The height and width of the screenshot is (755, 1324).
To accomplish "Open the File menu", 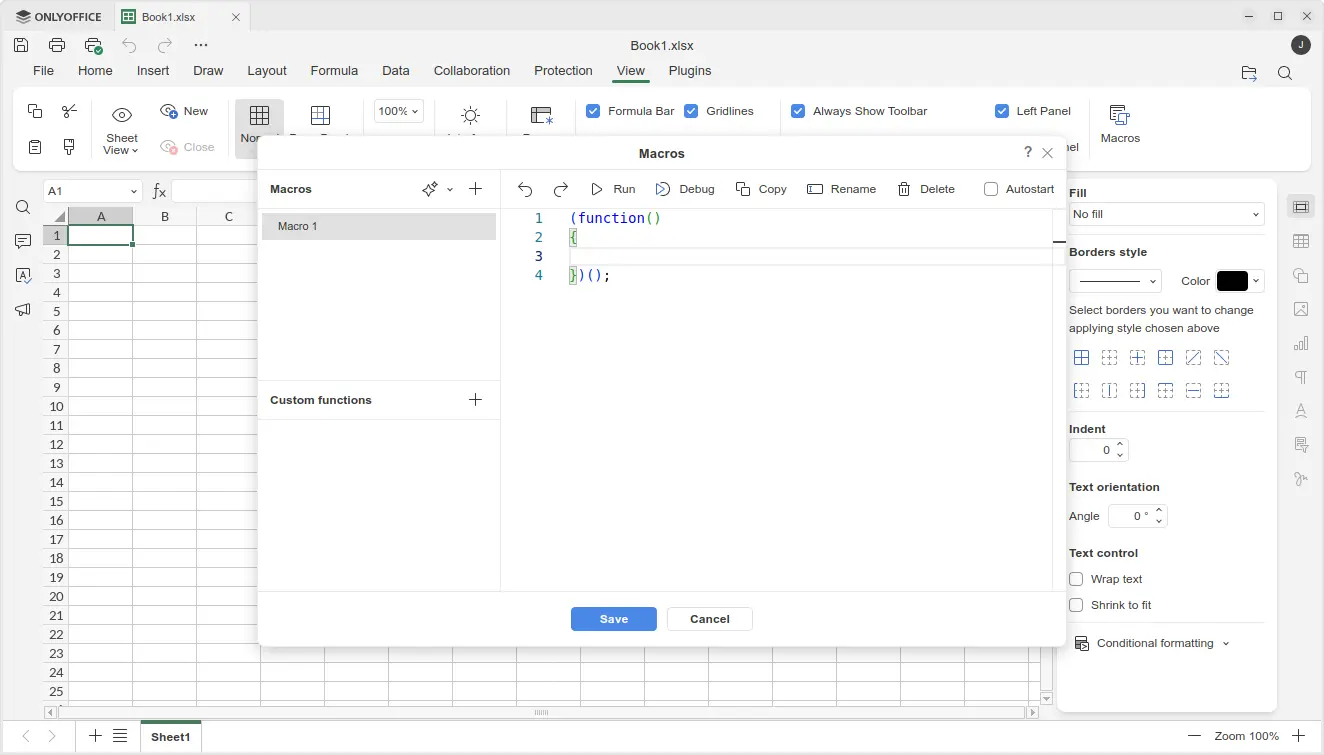I will [x=43, y=71].
